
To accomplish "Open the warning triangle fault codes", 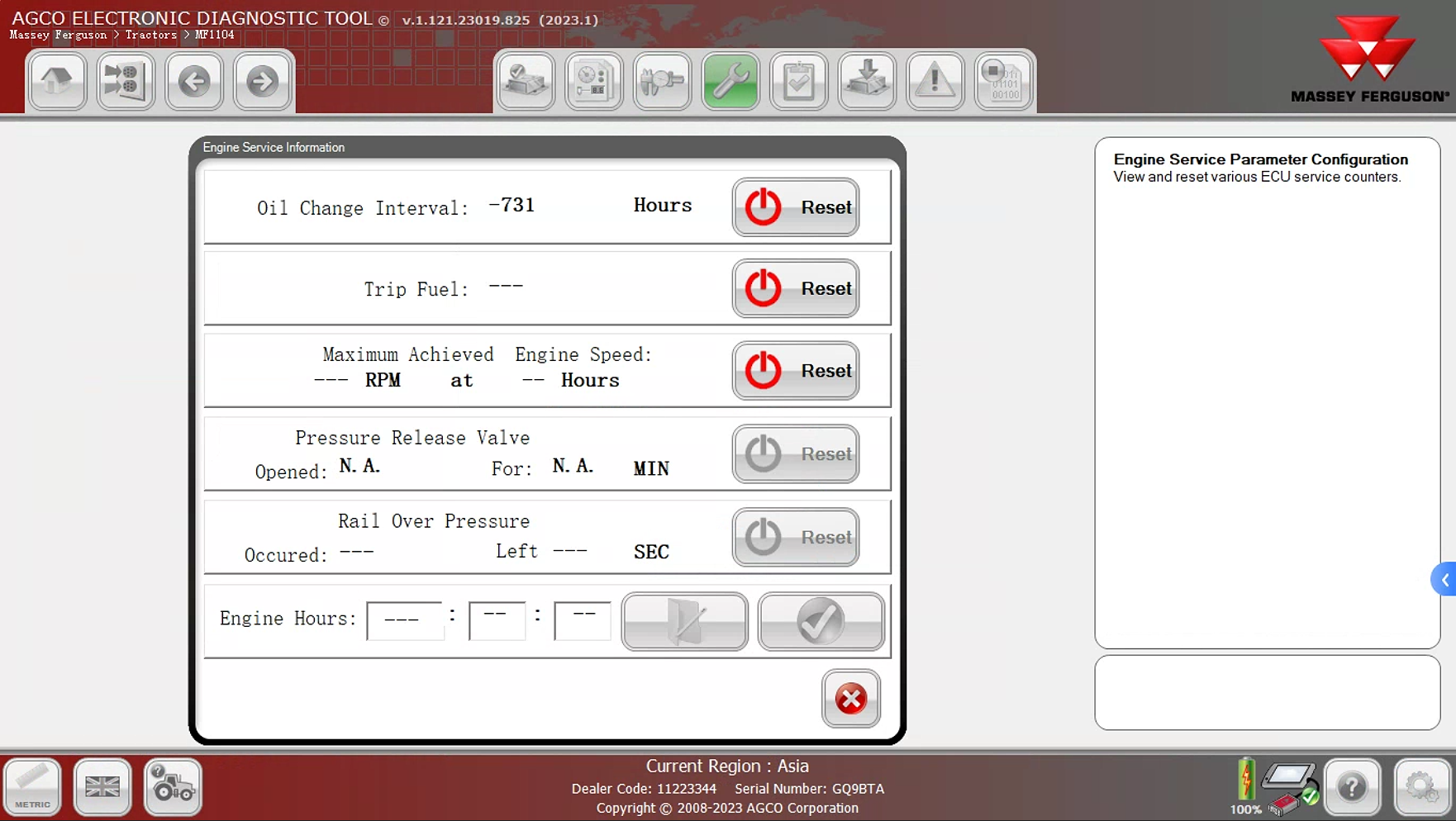I will 935,81.
